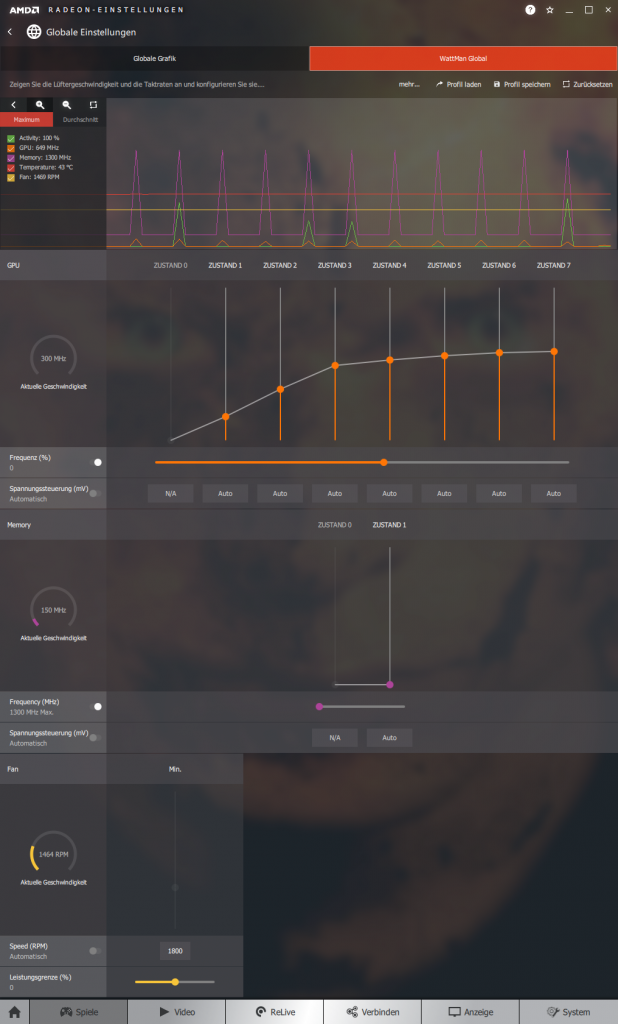
Task: Click GPU Zustand 1 curve point
Action: coord(225,417)
